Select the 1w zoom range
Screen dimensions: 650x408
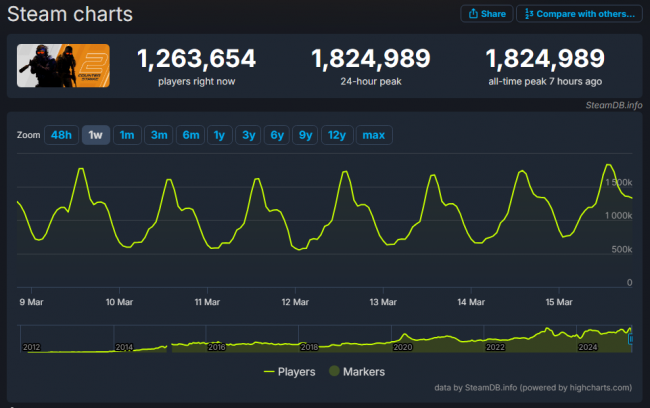click(96, 135)
